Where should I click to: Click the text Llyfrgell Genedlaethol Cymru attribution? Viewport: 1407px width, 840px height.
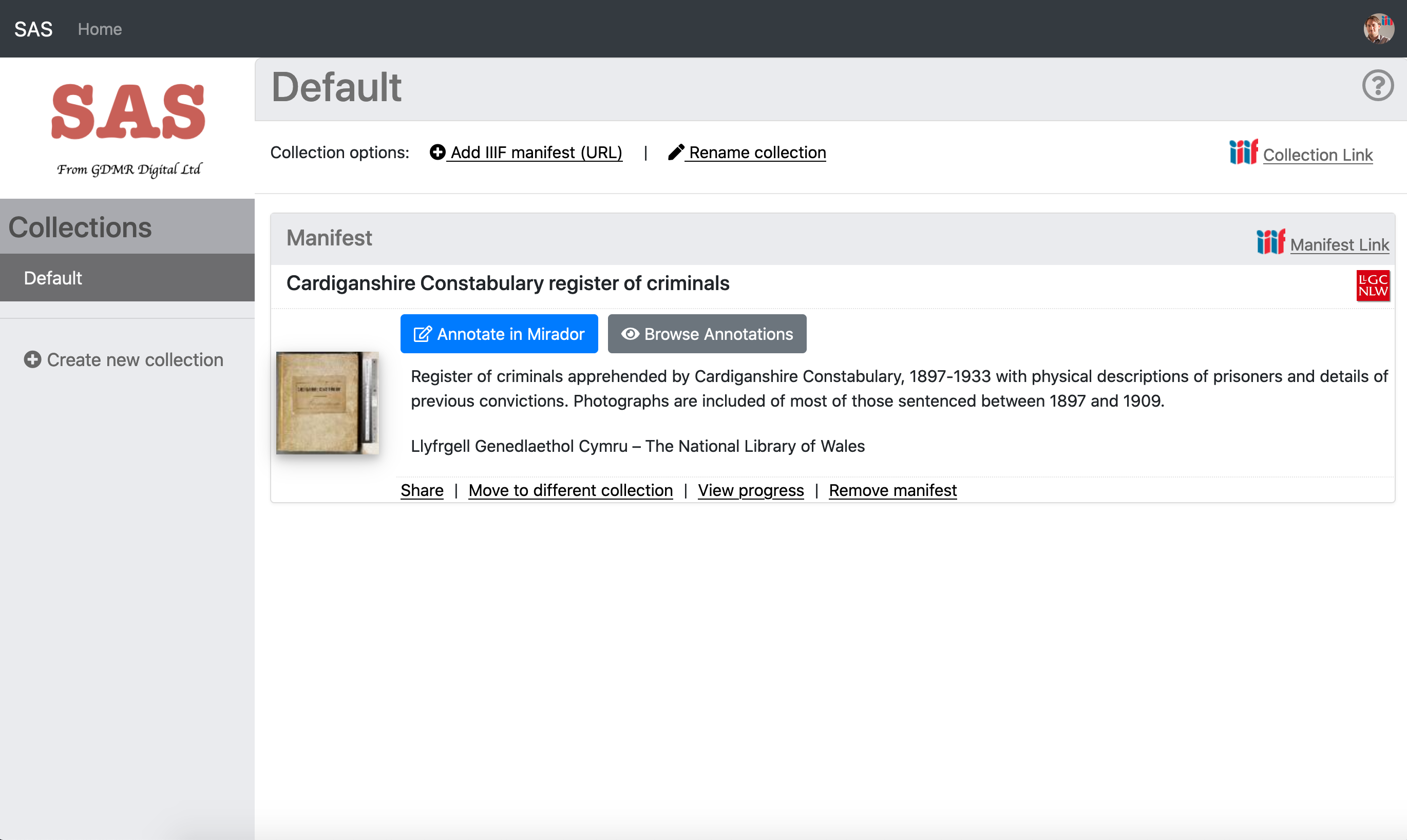pos(637,446)
